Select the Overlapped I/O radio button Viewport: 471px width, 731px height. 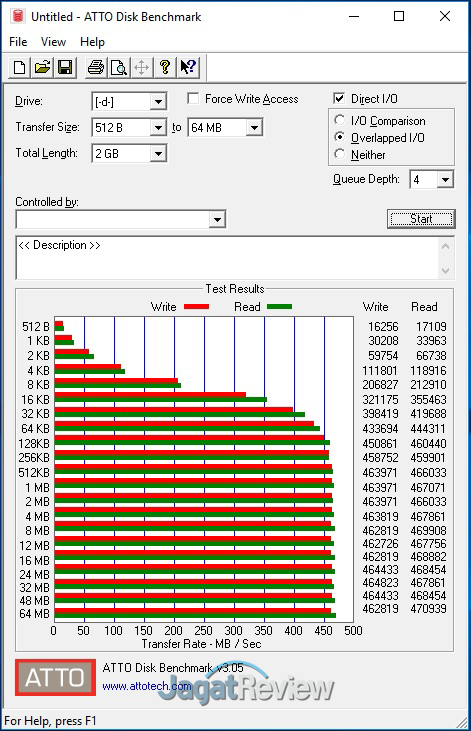(339, 137)
